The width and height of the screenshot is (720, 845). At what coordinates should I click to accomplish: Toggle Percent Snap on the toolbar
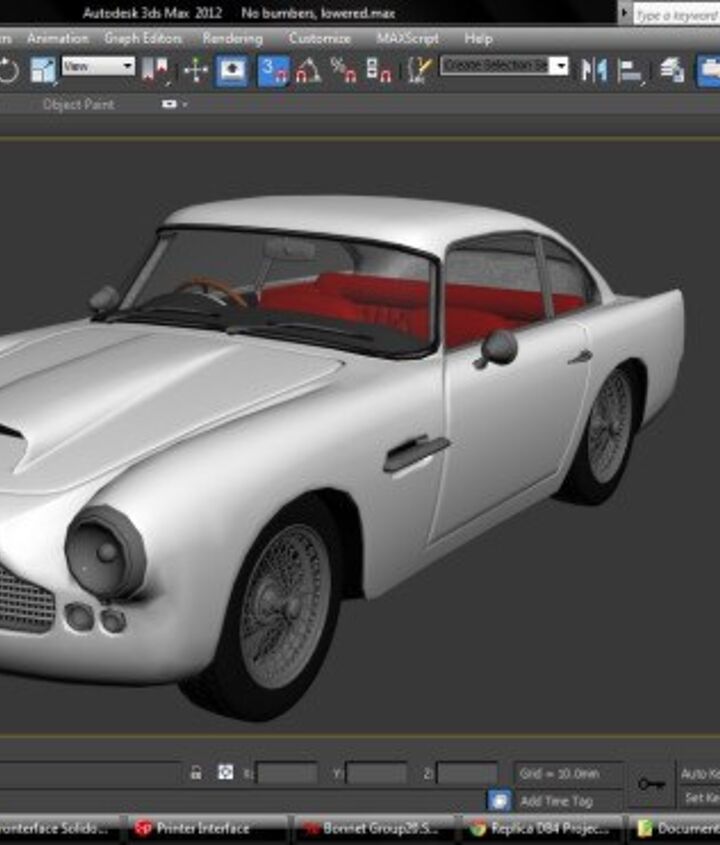(343, 70)
